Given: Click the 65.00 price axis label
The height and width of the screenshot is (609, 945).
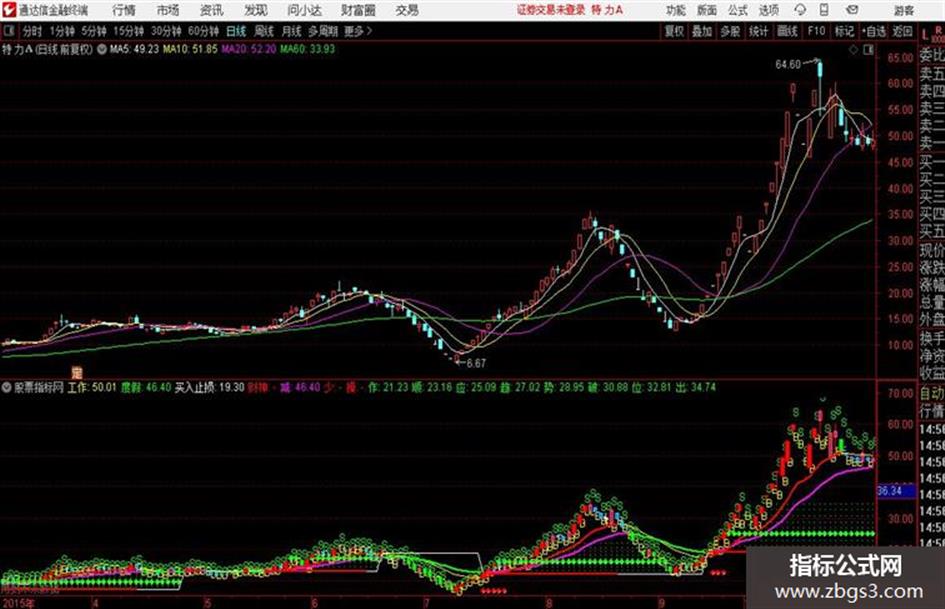Looking at the screenshot, I should (900, 58).
